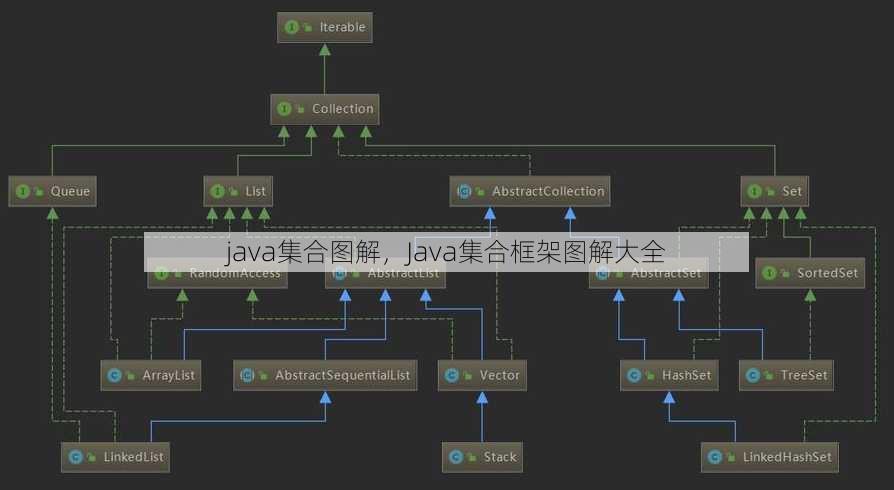Click the green interface icon on Queue
Image resolution: width=894 pixels, height=490 pixels.
23,191
